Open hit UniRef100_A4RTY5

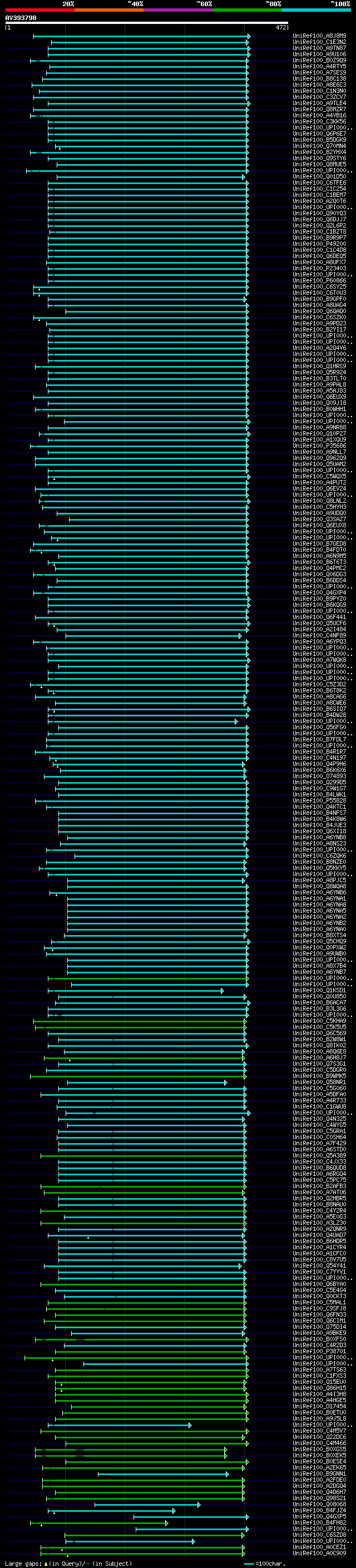click(319, 66)
